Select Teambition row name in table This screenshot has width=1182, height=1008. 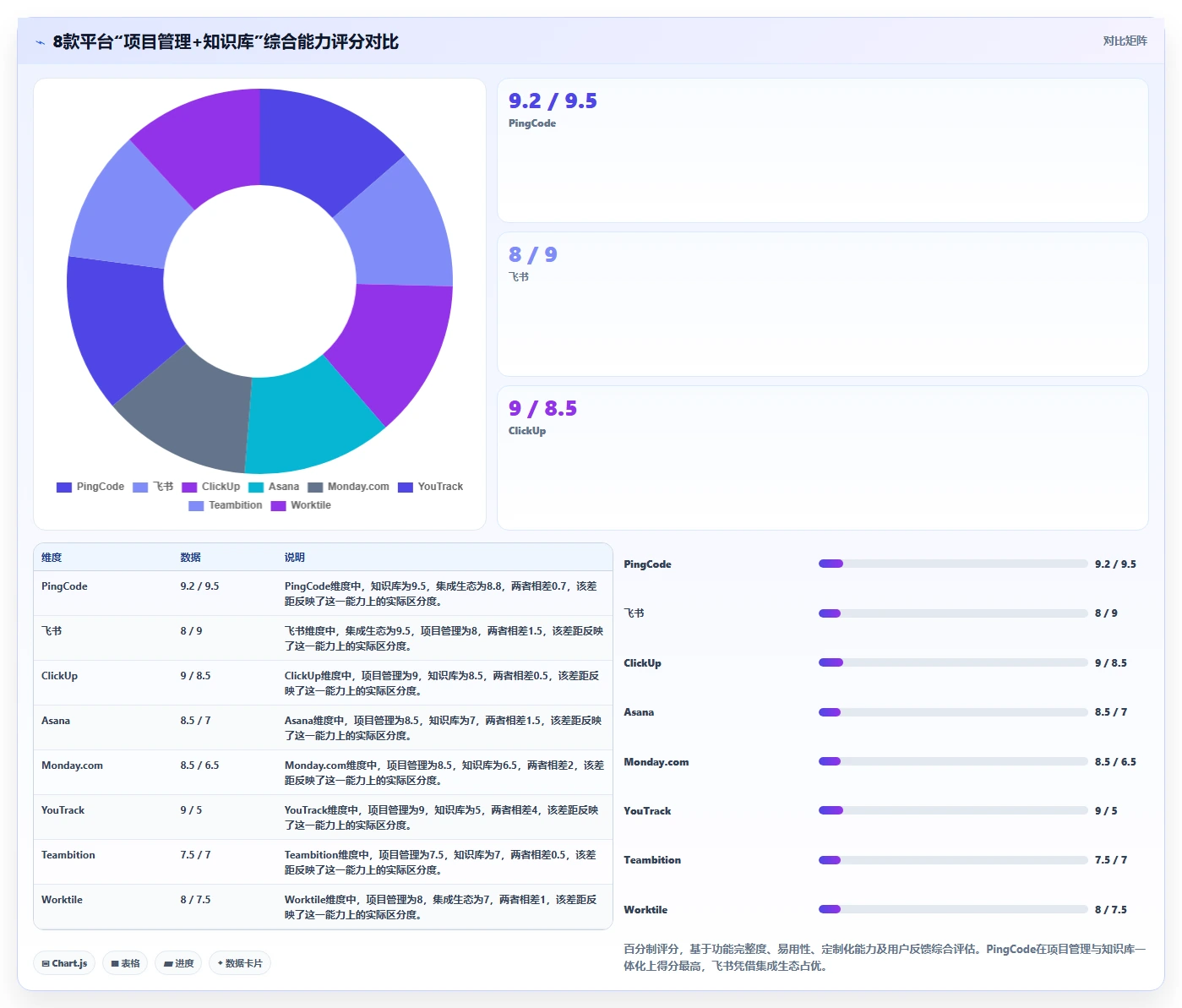[68, 855]
